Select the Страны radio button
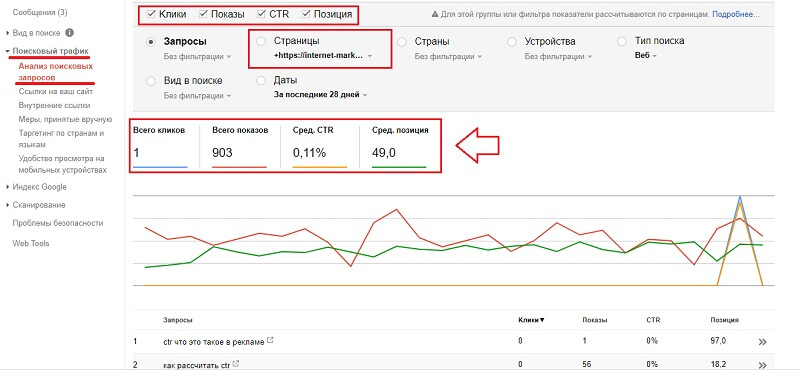The height and width of the screenshot is (370, 800). [x=402, y=42]
